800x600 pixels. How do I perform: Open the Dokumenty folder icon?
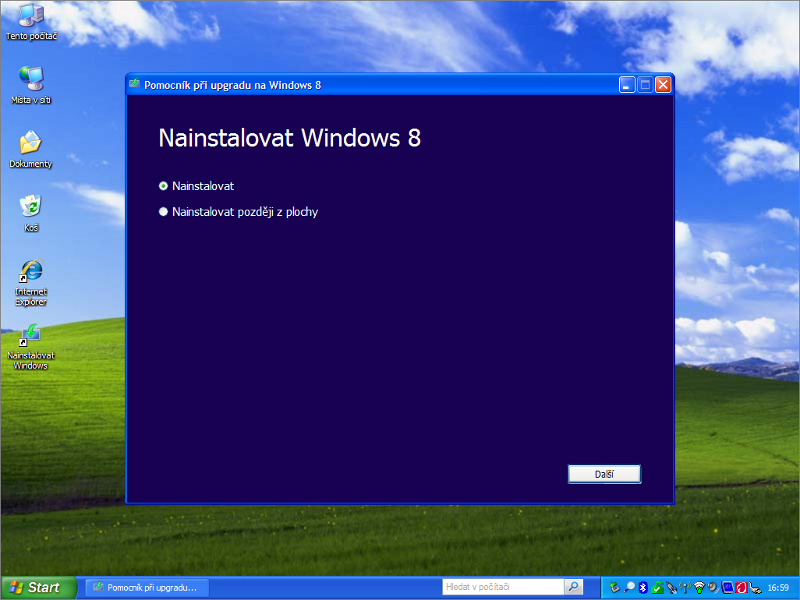tap(31, 143)
